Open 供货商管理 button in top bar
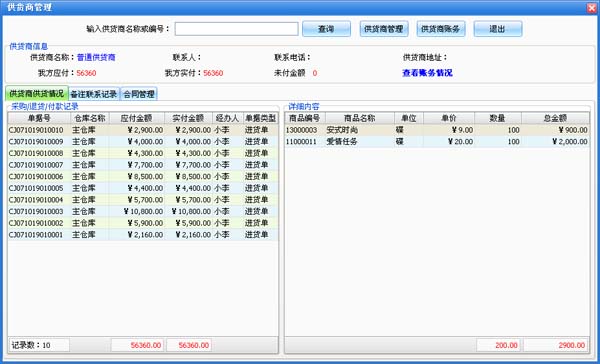 384,29
